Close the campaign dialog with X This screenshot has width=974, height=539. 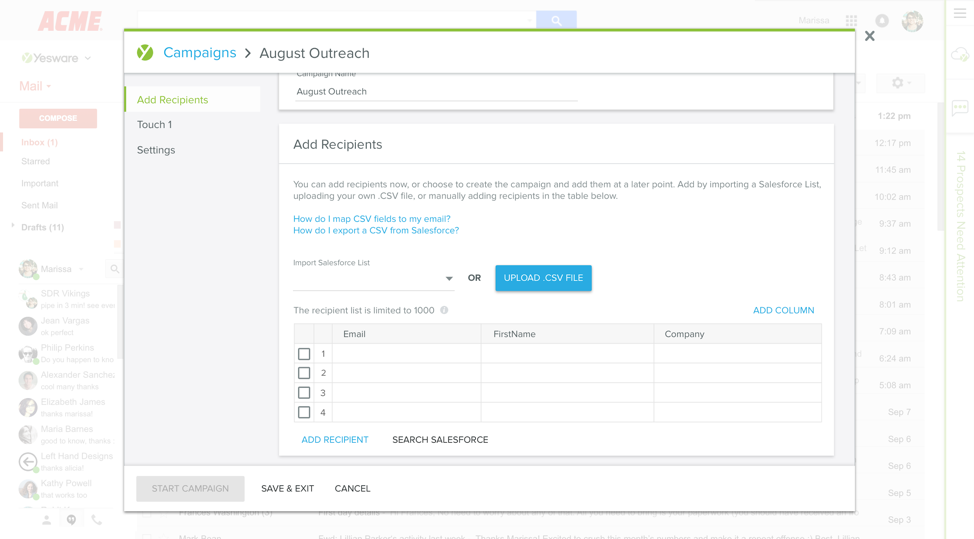pyautogui.click(x=870, y=36)
